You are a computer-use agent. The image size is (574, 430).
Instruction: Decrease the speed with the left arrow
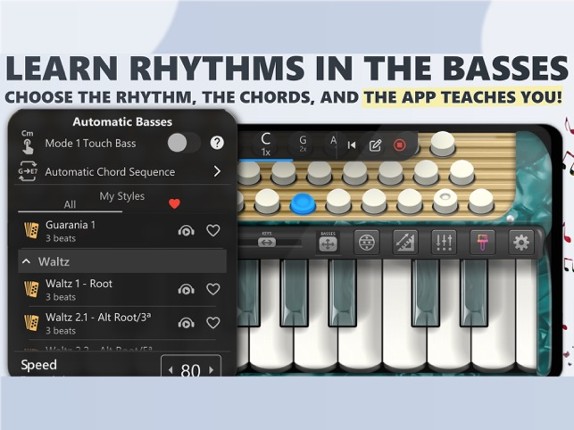click(x=171, y=370)
